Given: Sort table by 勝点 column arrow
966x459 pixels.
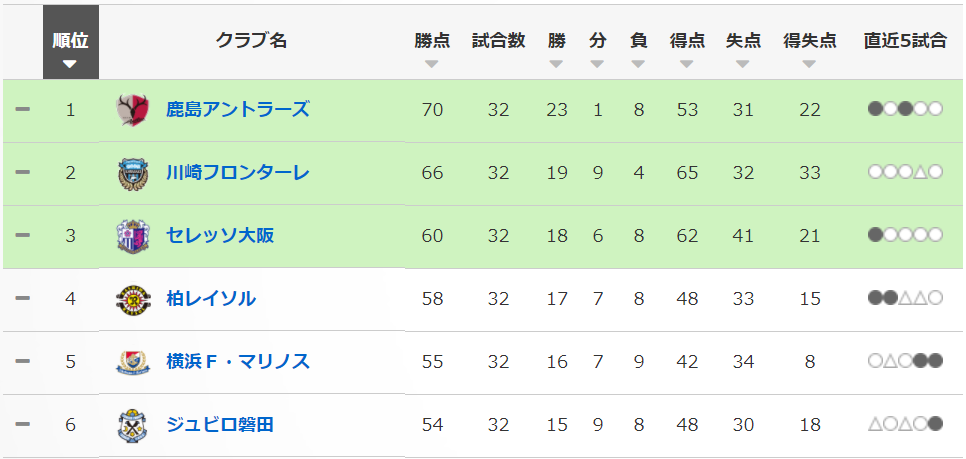Looking at the screenshot, I should pos(432,64).
